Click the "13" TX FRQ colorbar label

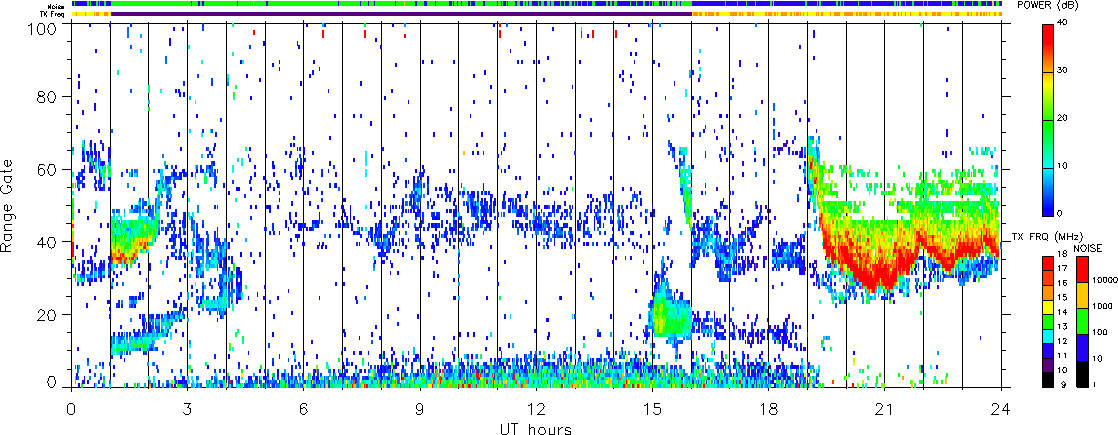click(1062, 327)
